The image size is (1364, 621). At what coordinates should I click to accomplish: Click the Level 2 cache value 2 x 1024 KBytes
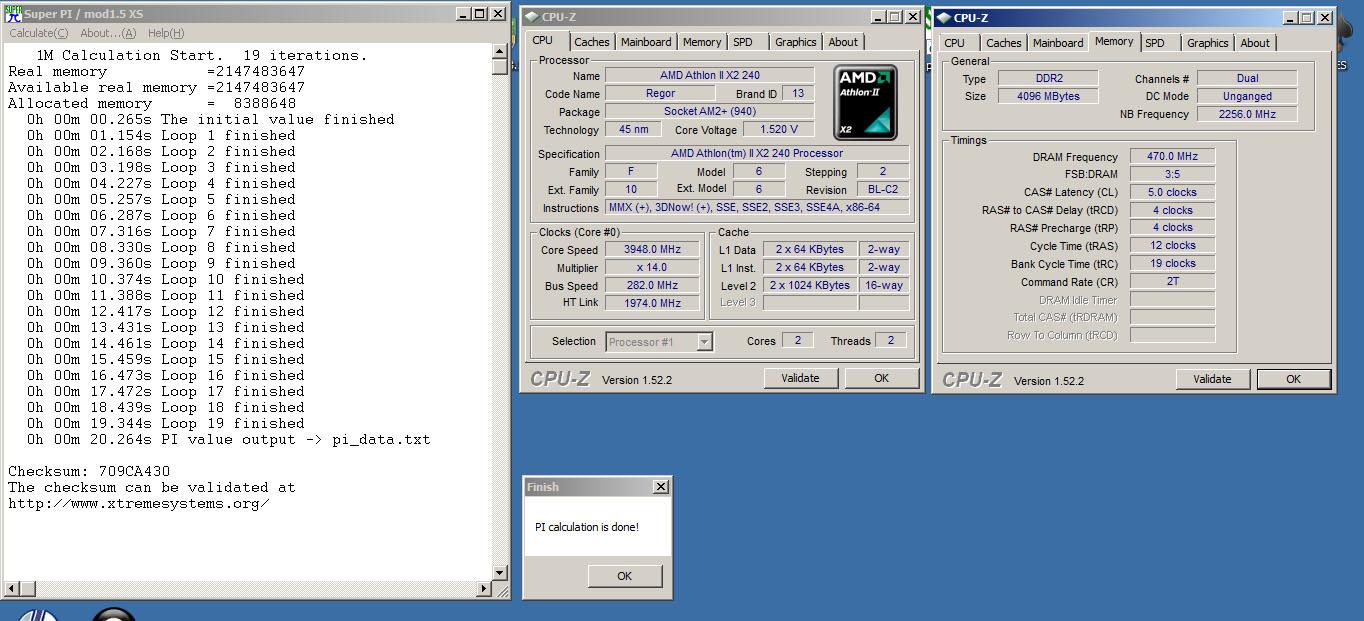(809, 285)
